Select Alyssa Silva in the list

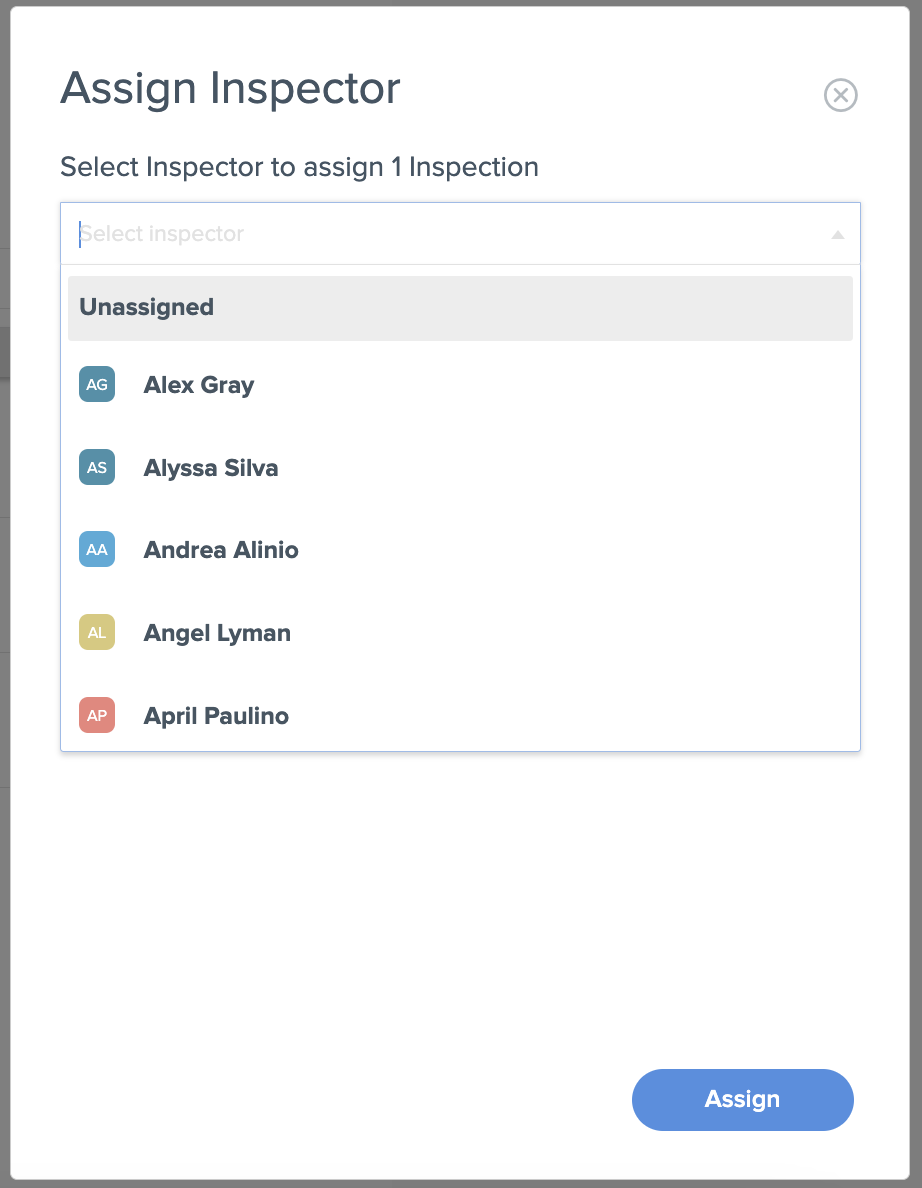(x=210, y=467)
